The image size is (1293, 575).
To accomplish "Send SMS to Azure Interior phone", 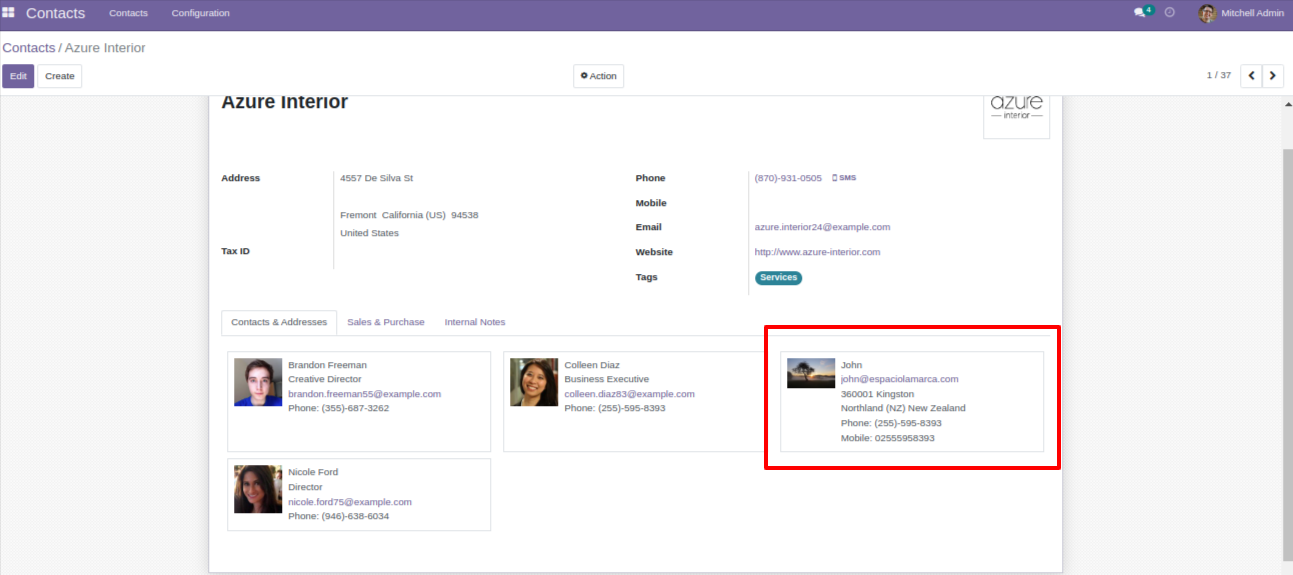I will click(x=844, y=178).
